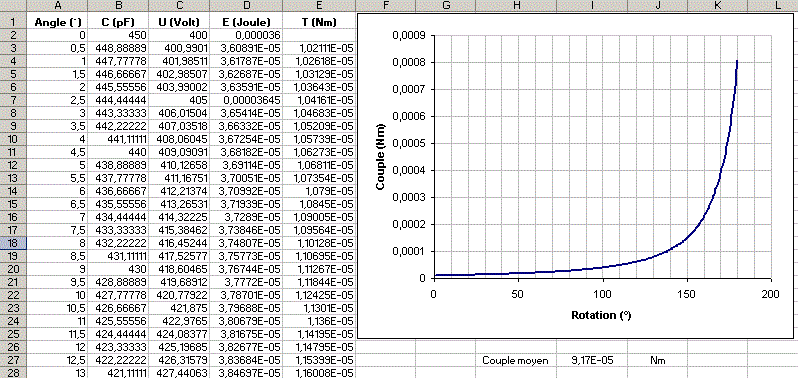Select the 'Couple (Nm)' axis title
Screen dimensions: 798x378
click(380, 156)
